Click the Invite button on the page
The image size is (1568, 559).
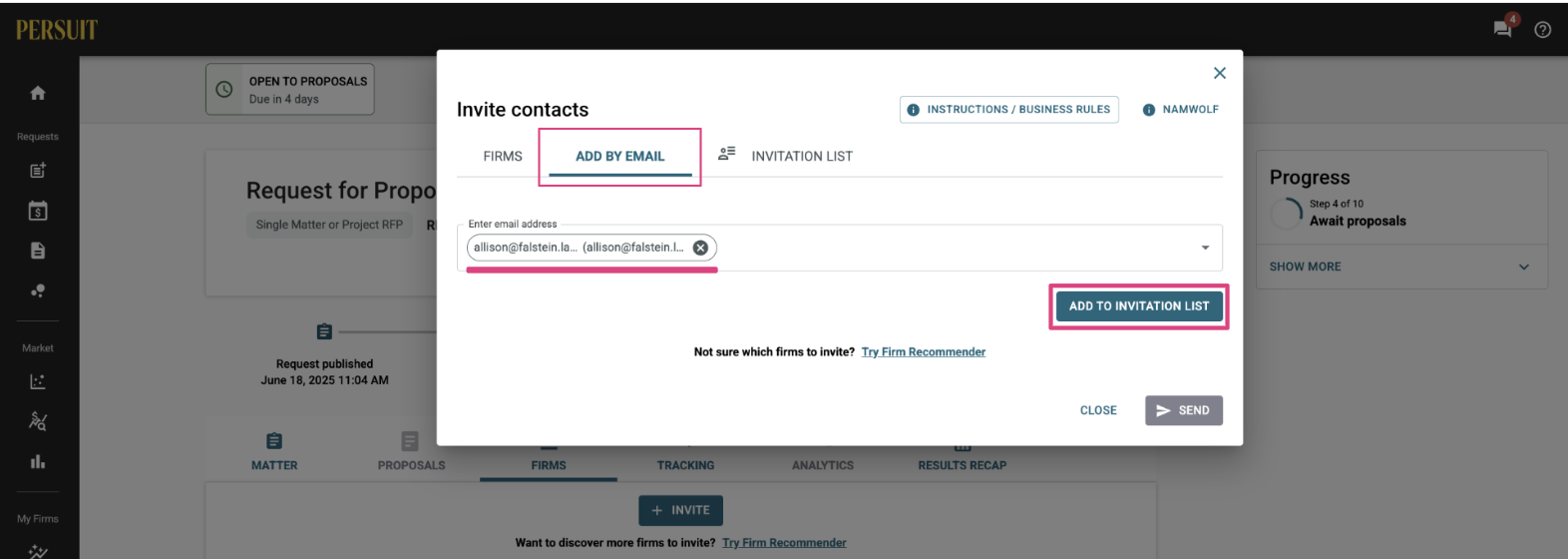click(680, 510)
